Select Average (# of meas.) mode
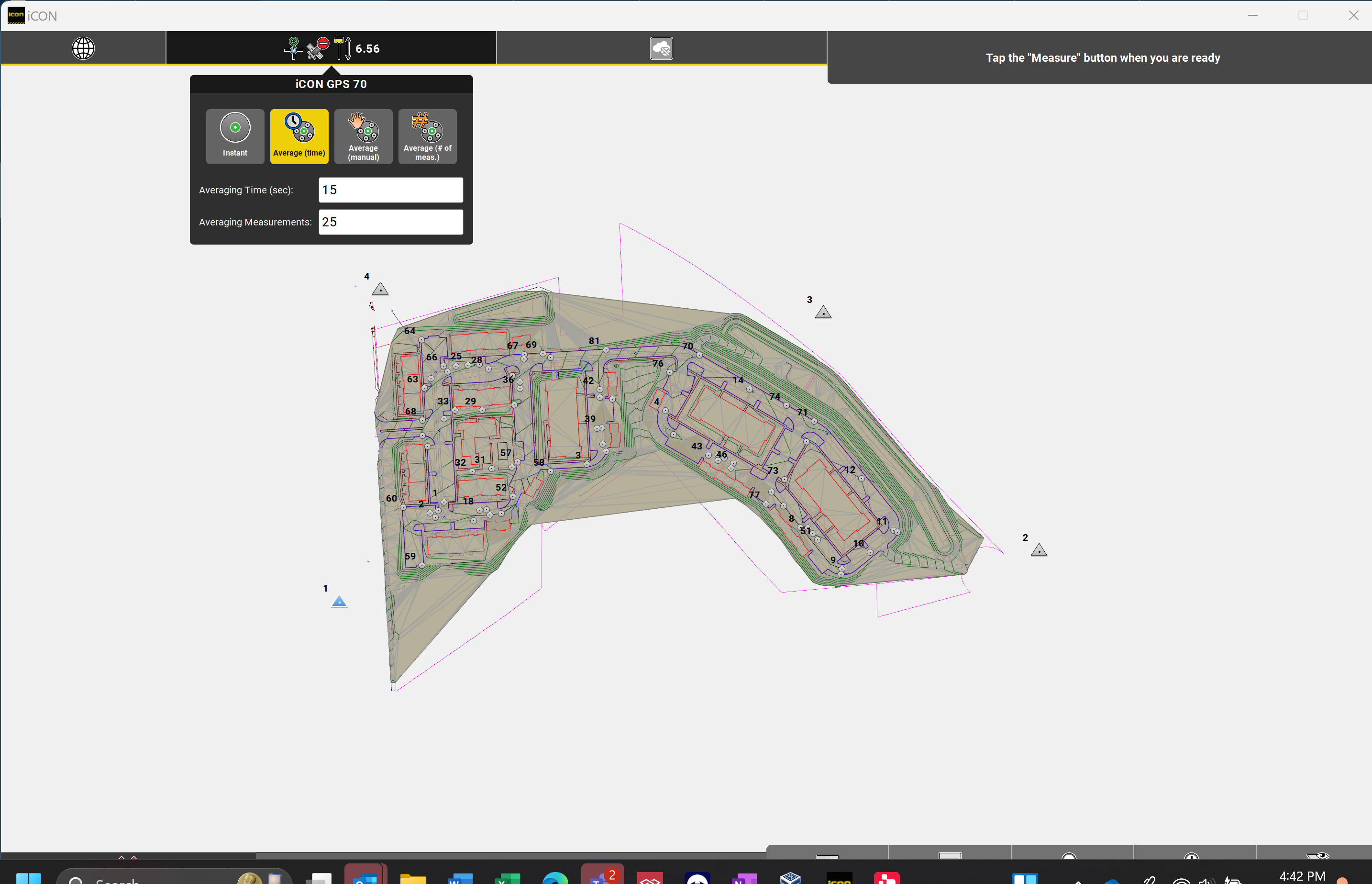This screenshot has height=884, width=1372. coord(427,136)
